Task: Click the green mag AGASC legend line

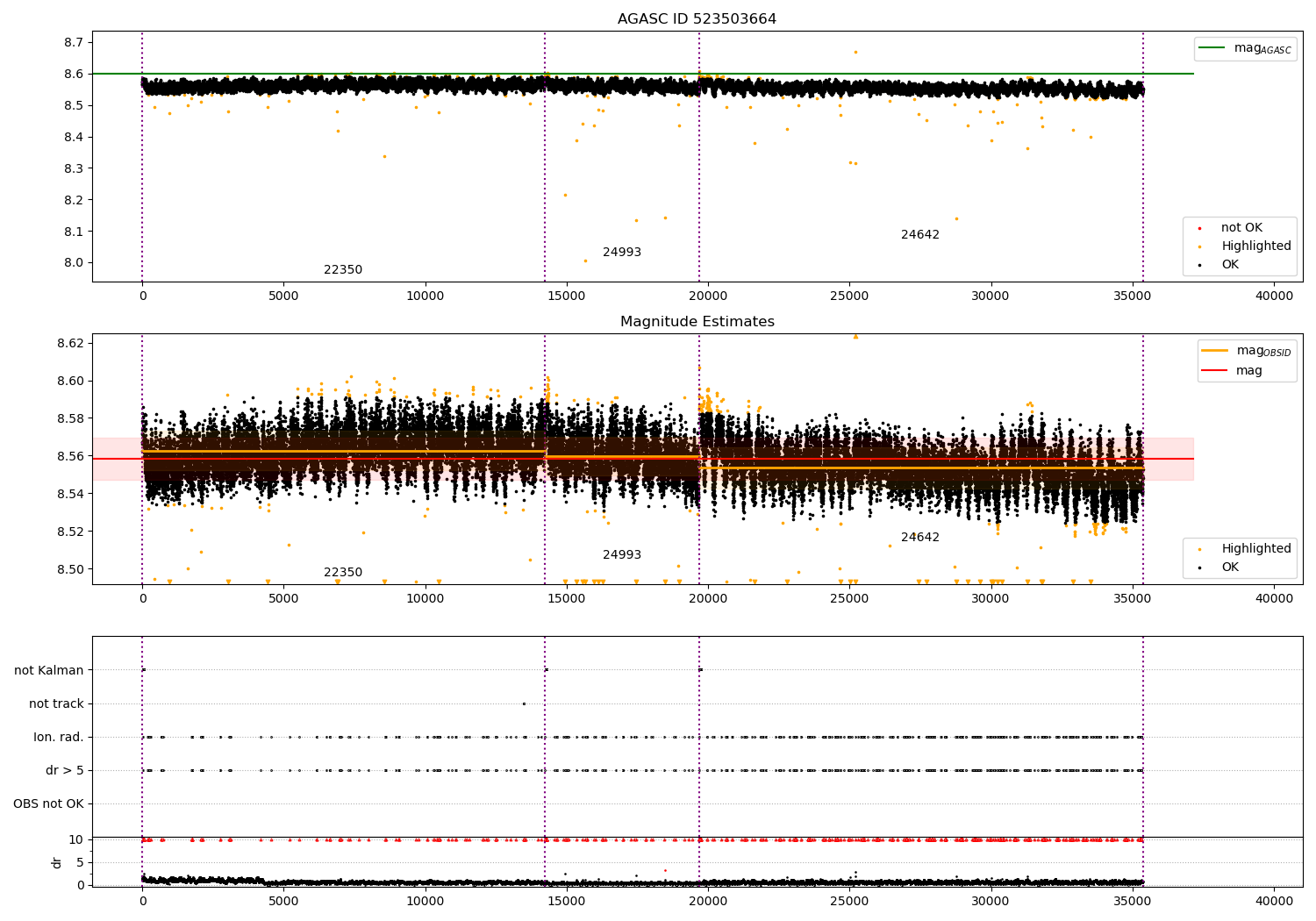Action: click(1211, 48)
